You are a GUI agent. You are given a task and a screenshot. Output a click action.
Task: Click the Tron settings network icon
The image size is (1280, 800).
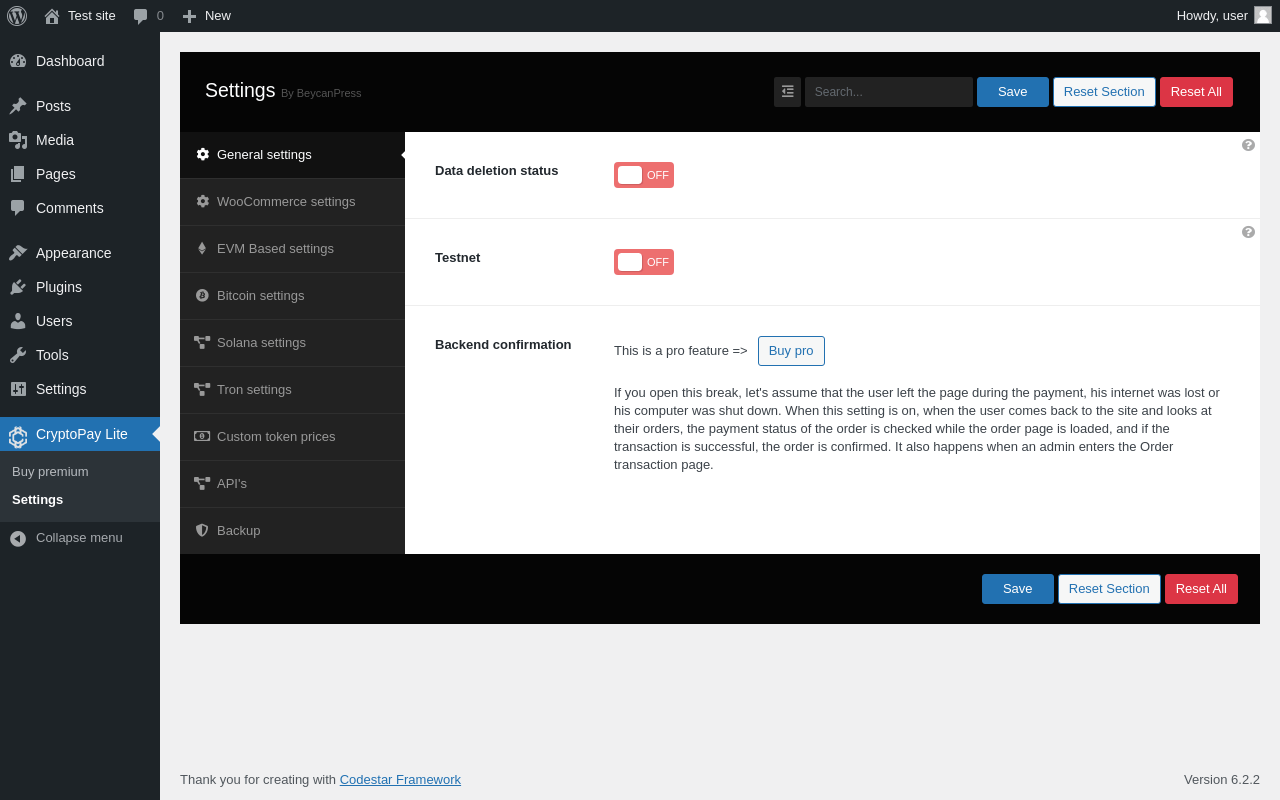click(x=202, y=389)
